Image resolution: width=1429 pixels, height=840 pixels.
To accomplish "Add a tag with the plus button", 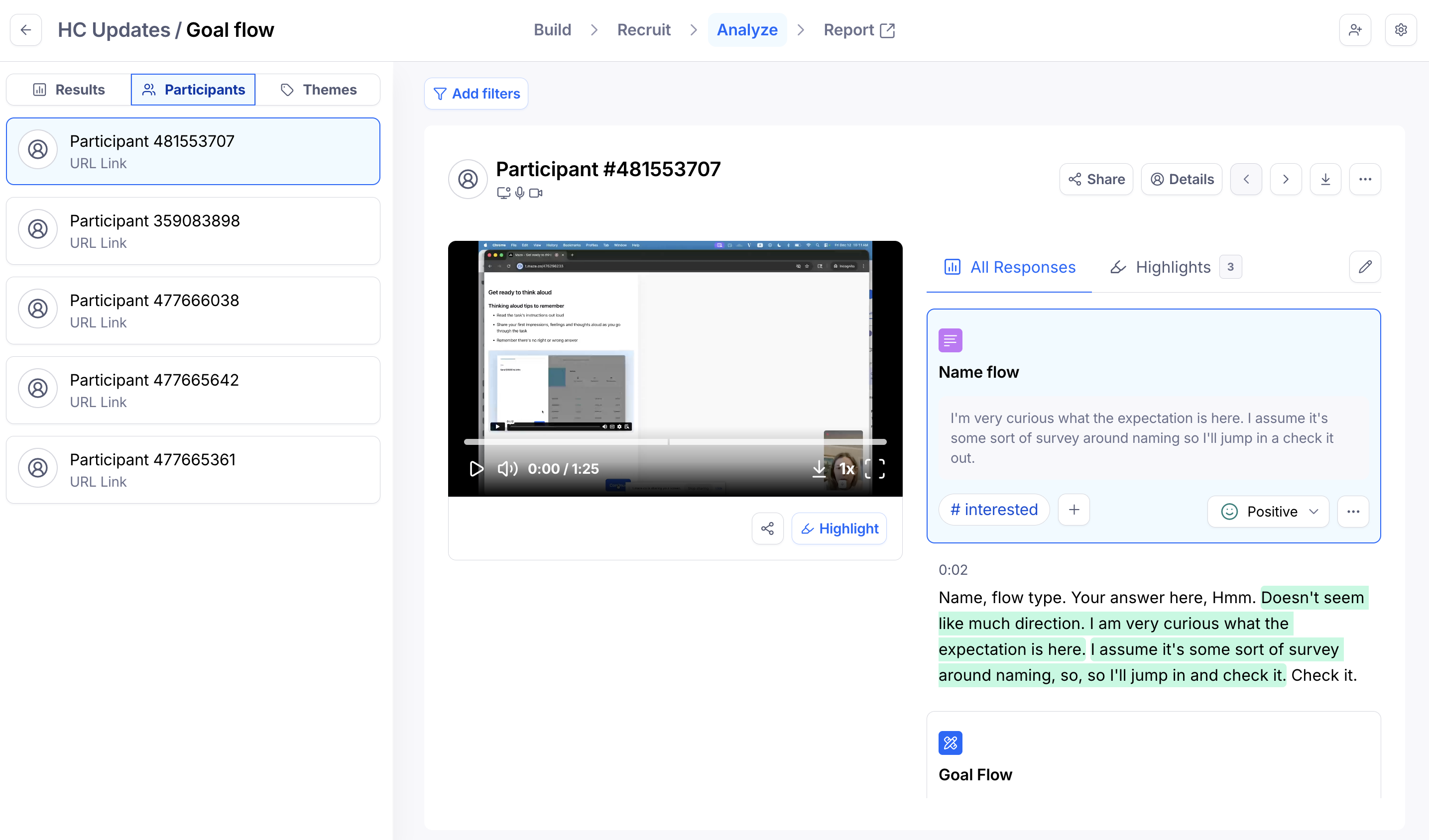I will pyautogui.click(x=1073, y=510).
